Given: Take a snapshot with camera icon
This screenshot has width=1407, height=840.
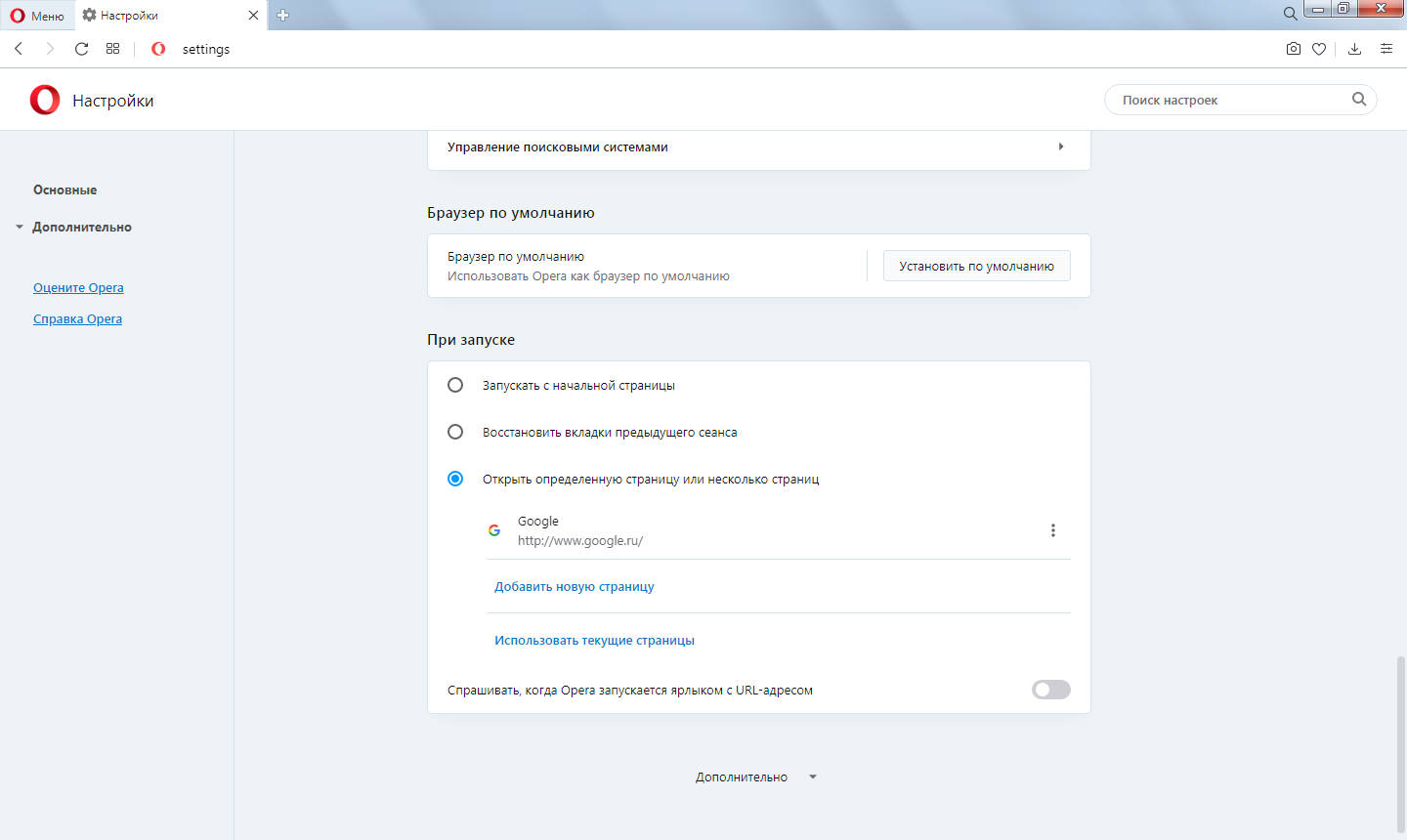Looking at the screenshot, I should click(x=1294, y=49).
